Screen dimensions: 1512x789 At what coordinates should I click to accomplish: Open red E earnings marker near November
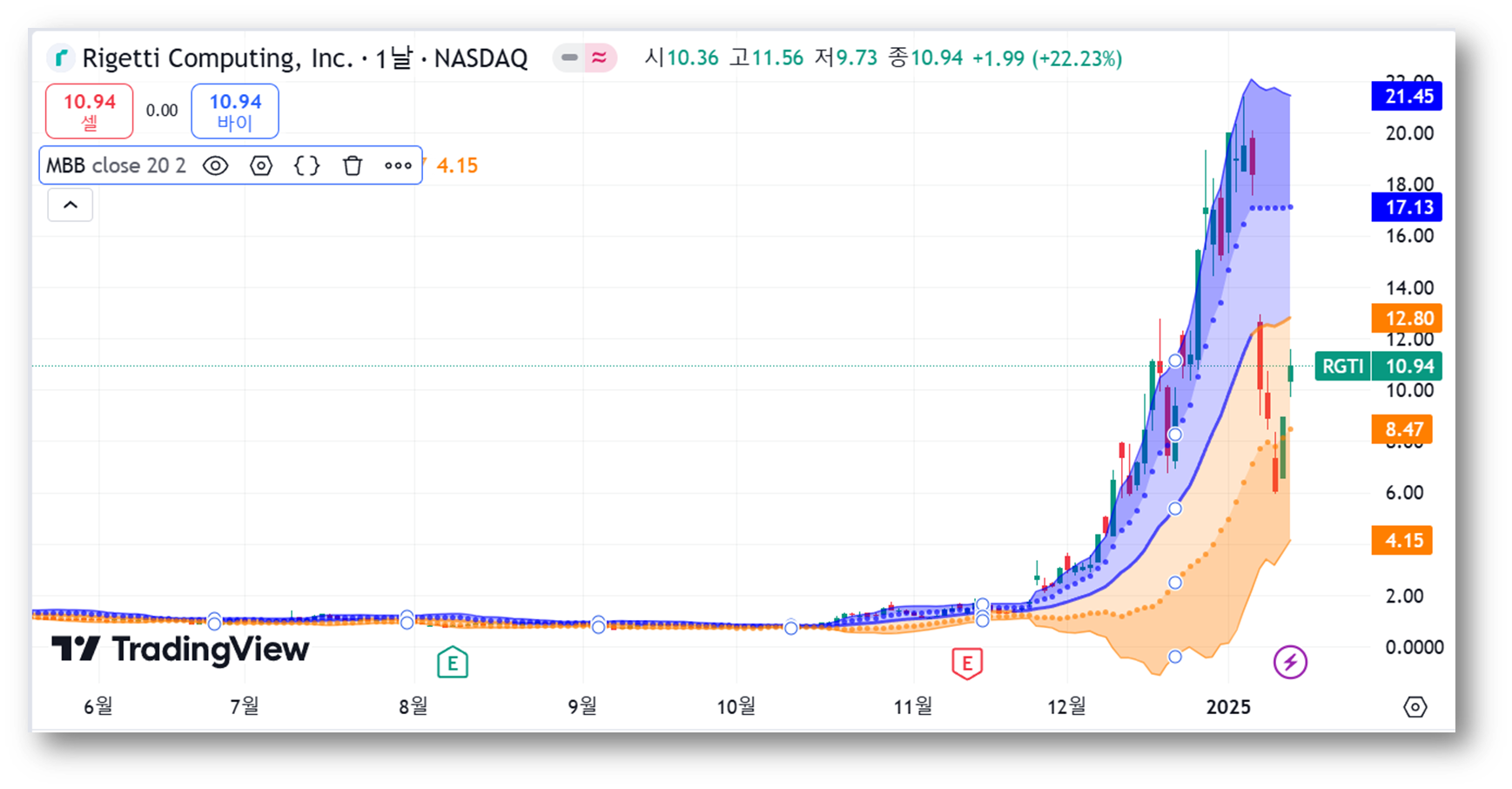tap(967, 664)
